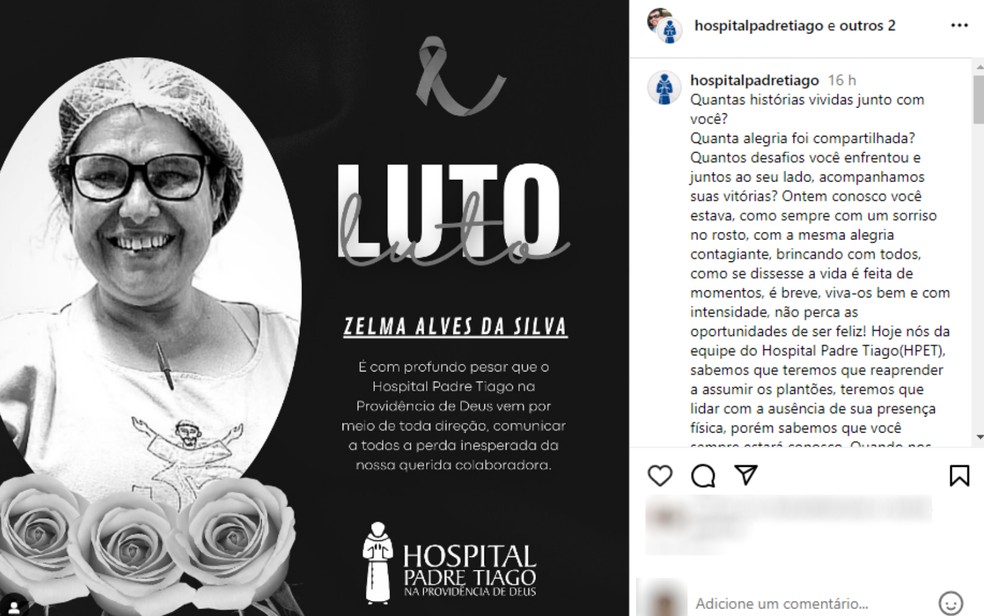Share post via paper plane icon
This screenshot has height=616, width=984.
746,475
